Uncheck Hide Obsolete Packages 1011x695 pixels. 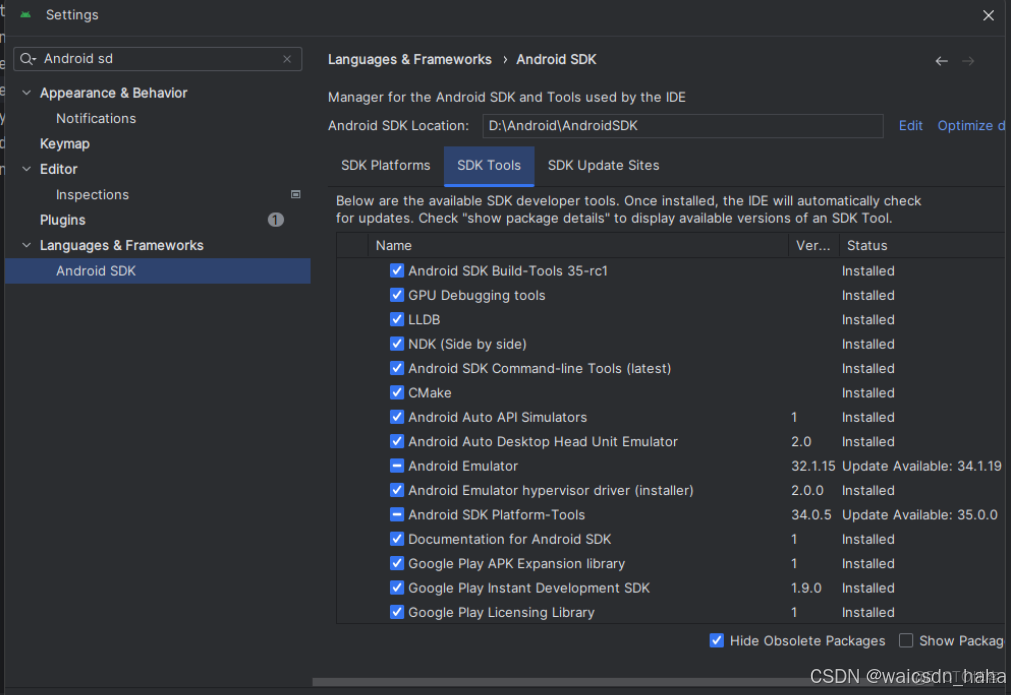click(717, 640)
